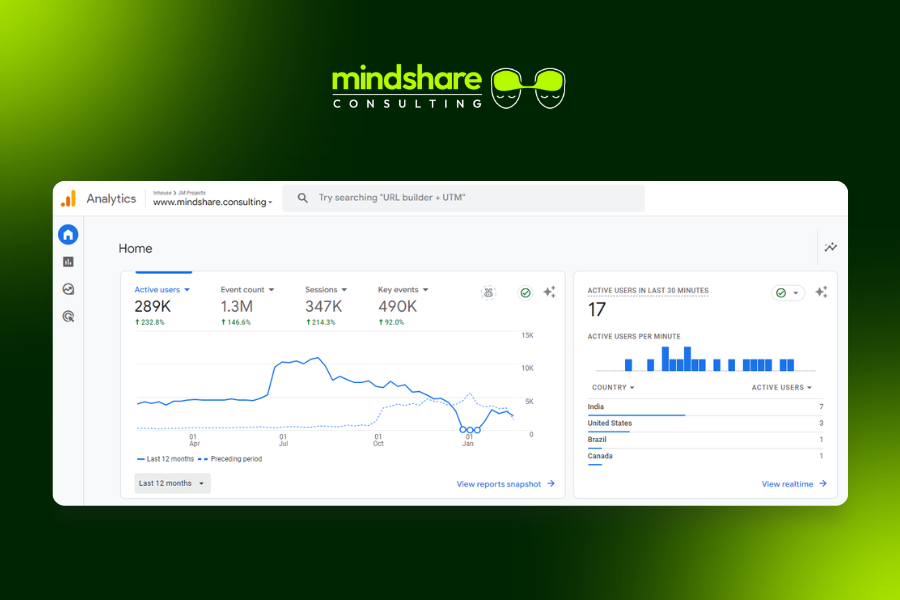
Task: Click the 146.6% growth indicator
Action: click(x=236, y=322)
